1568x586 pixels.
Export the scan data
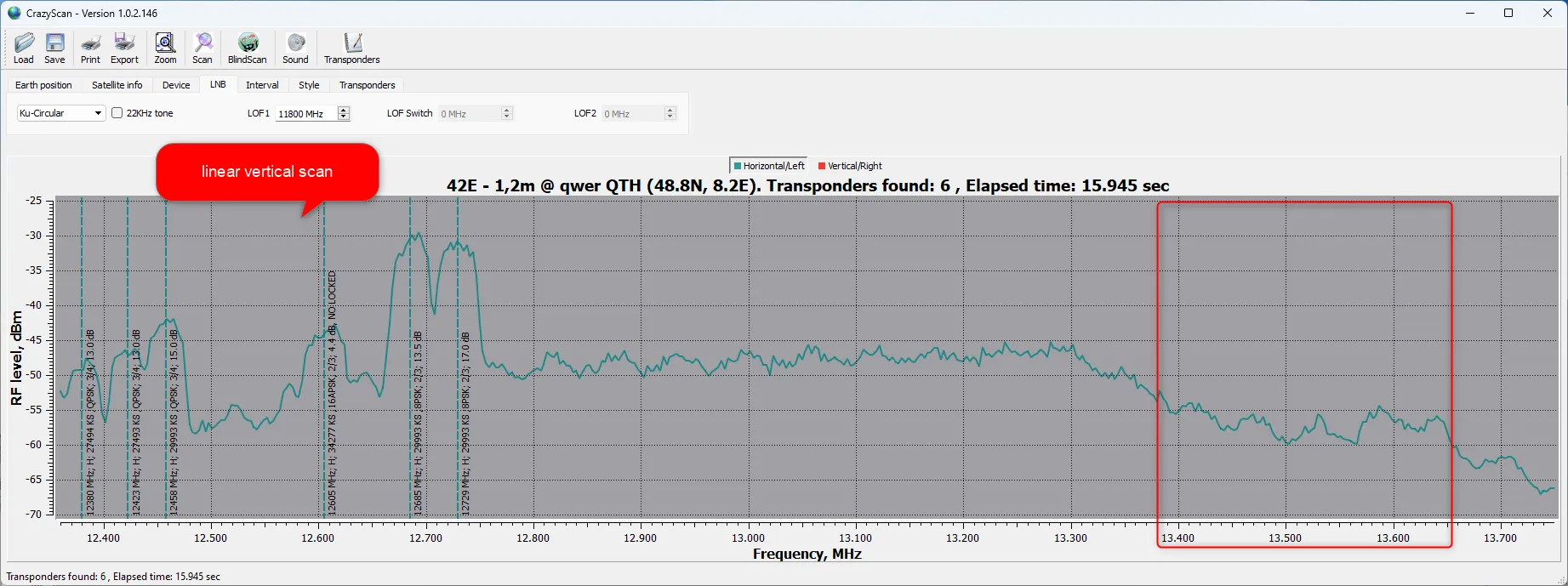coord(124,48)
